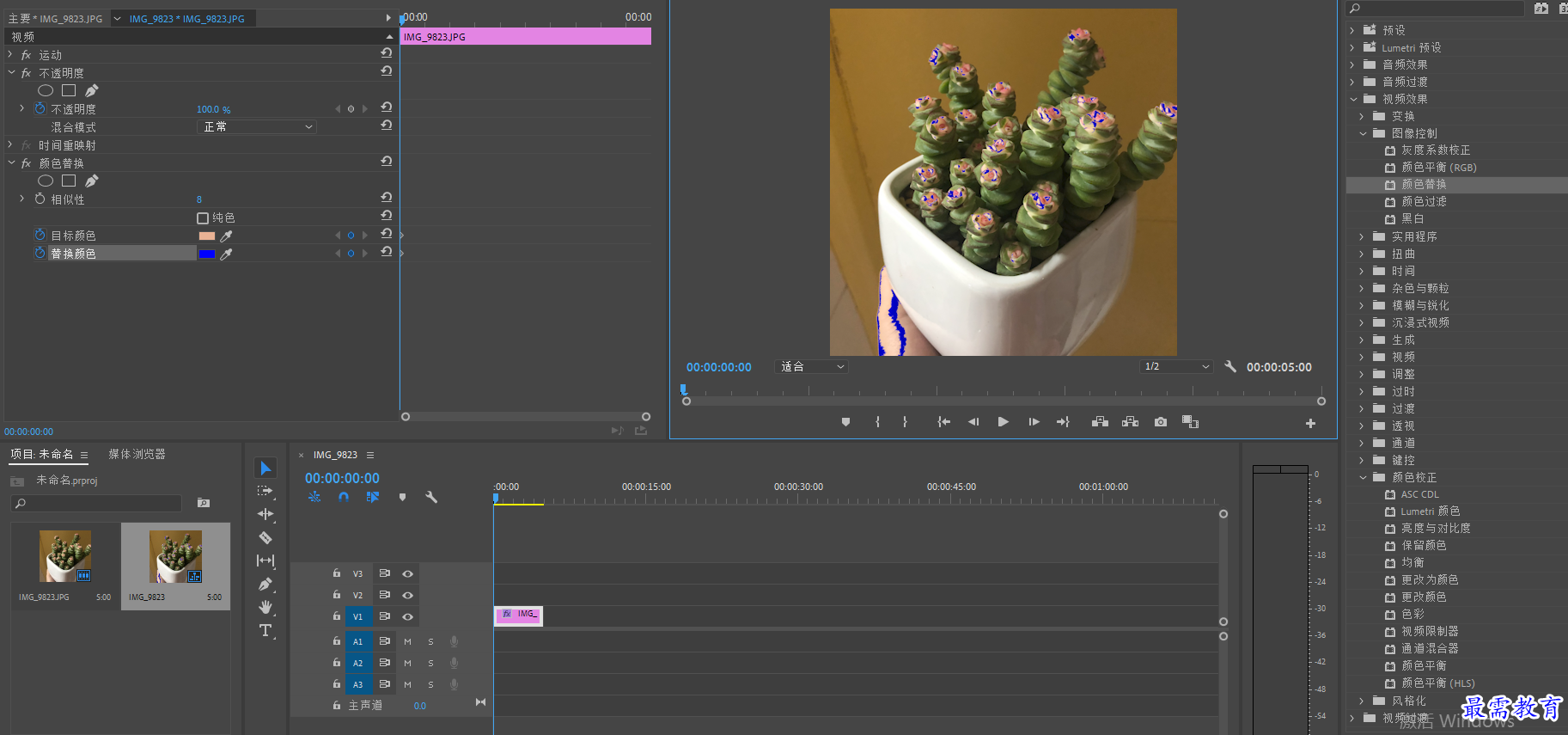Solo audio track A2
This screenshot has height=735, width=1568.
[430, 663]
